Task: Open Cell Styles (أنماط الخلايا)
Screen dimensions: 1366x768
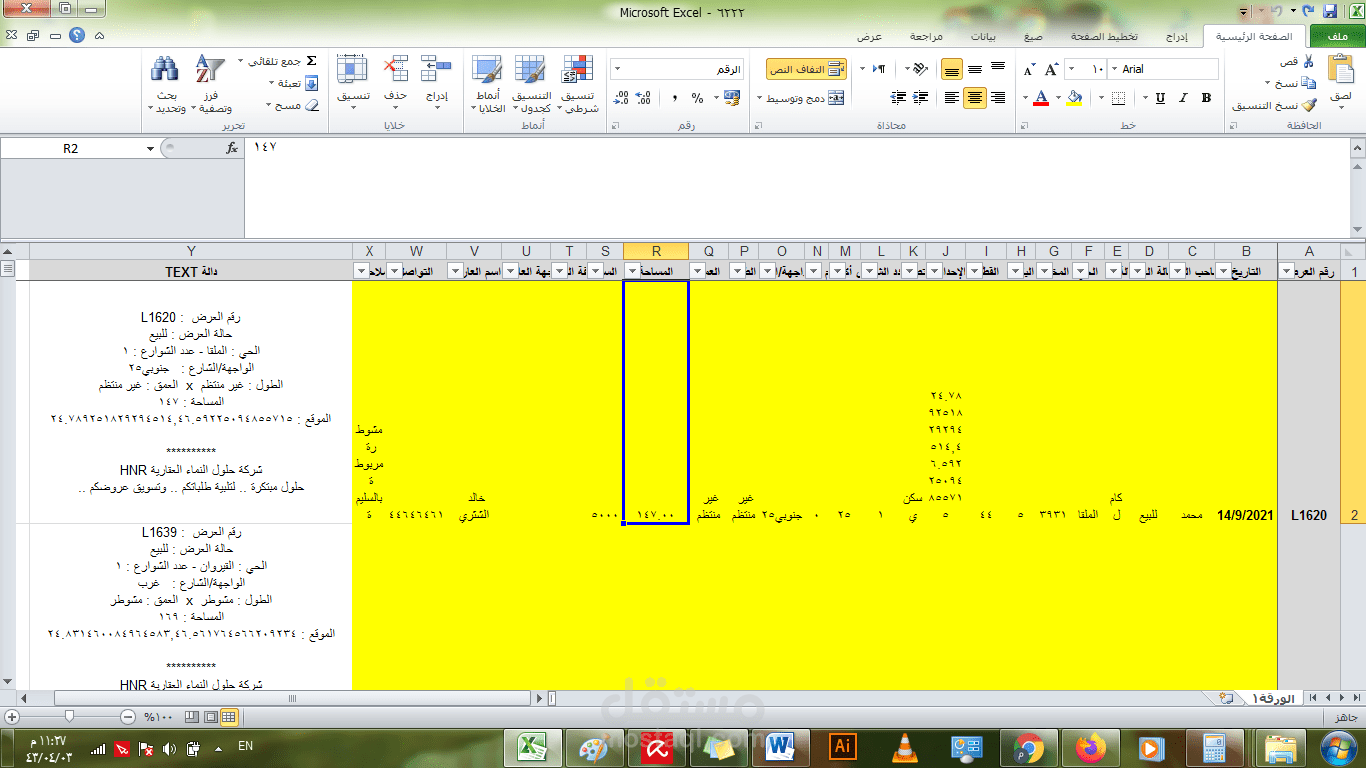Action: [x=489, y=84]
